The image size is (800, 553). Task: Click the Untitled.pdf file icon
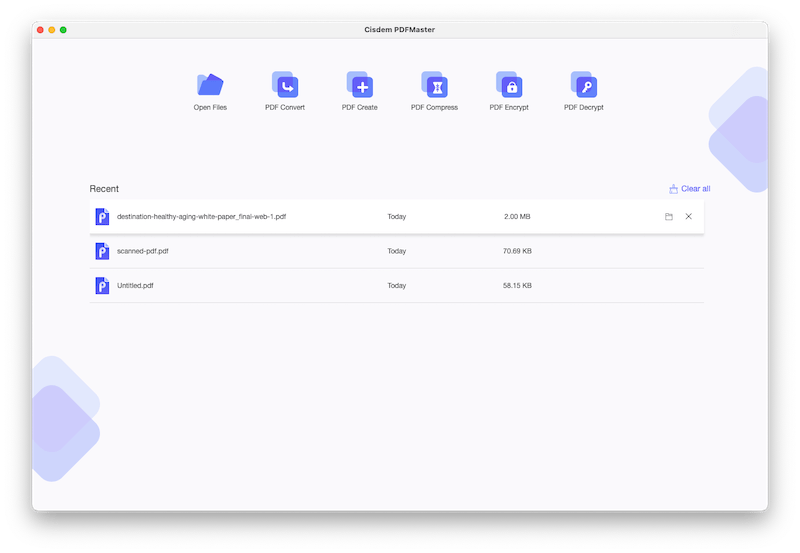point(102,286)
